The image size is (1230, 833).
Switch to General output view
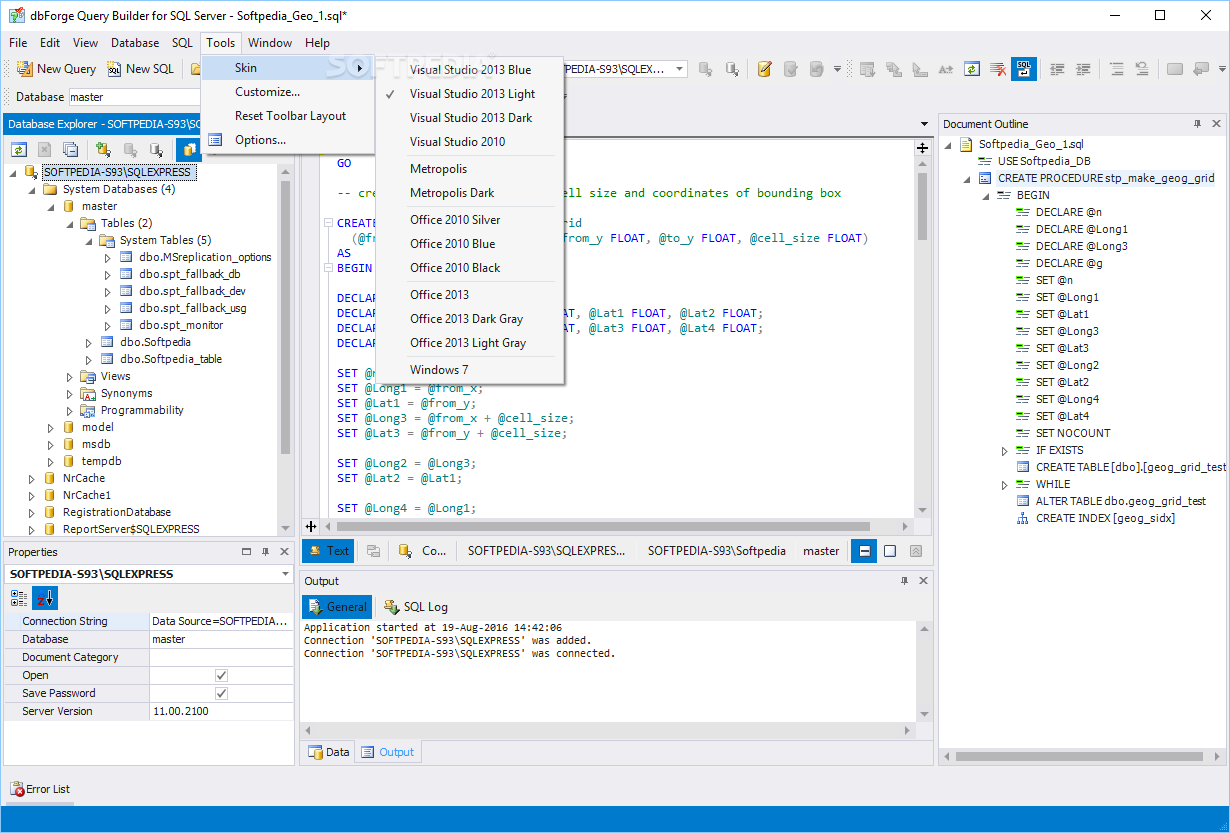click(x=337, y=607)
